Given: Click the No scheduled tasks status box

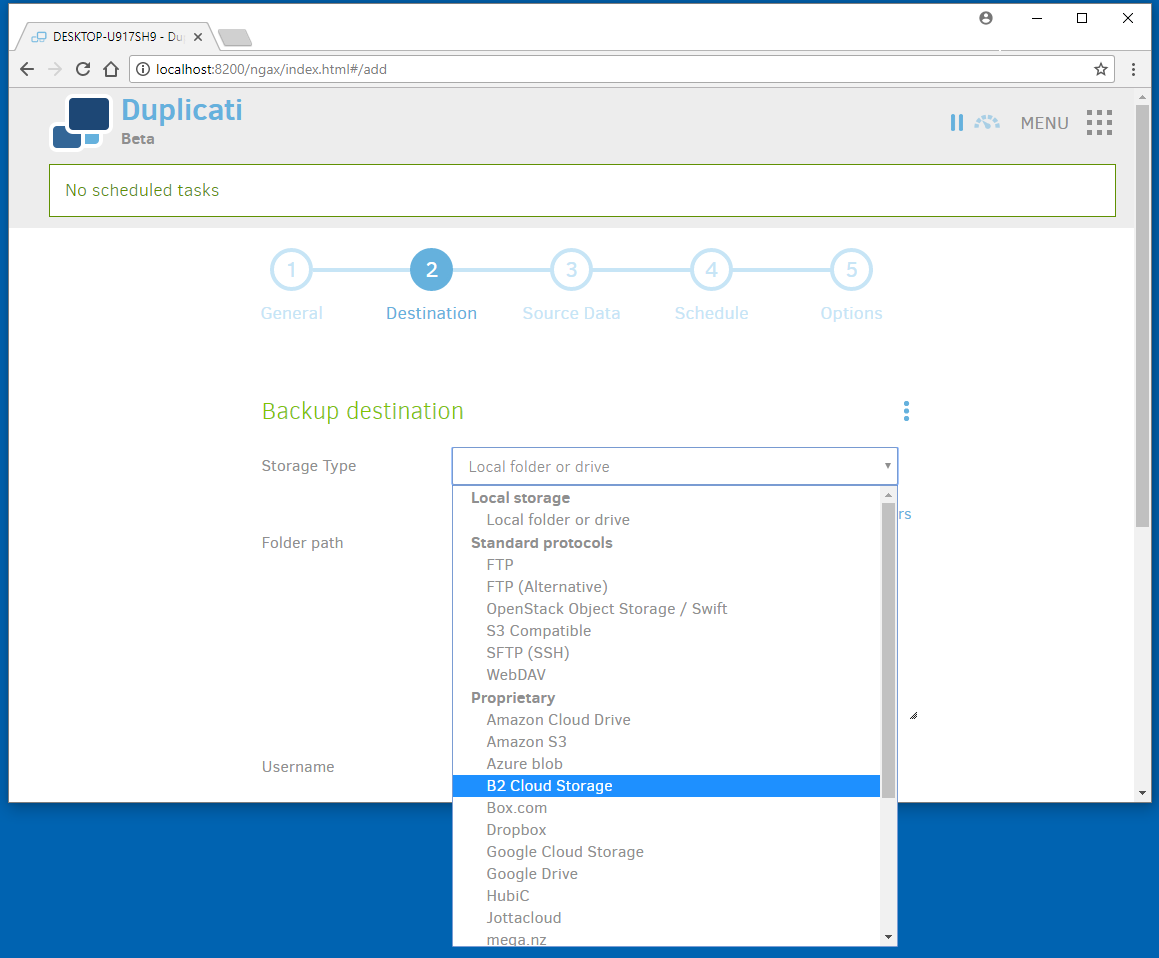Looking at the screenshot, I should pos(582,191).
